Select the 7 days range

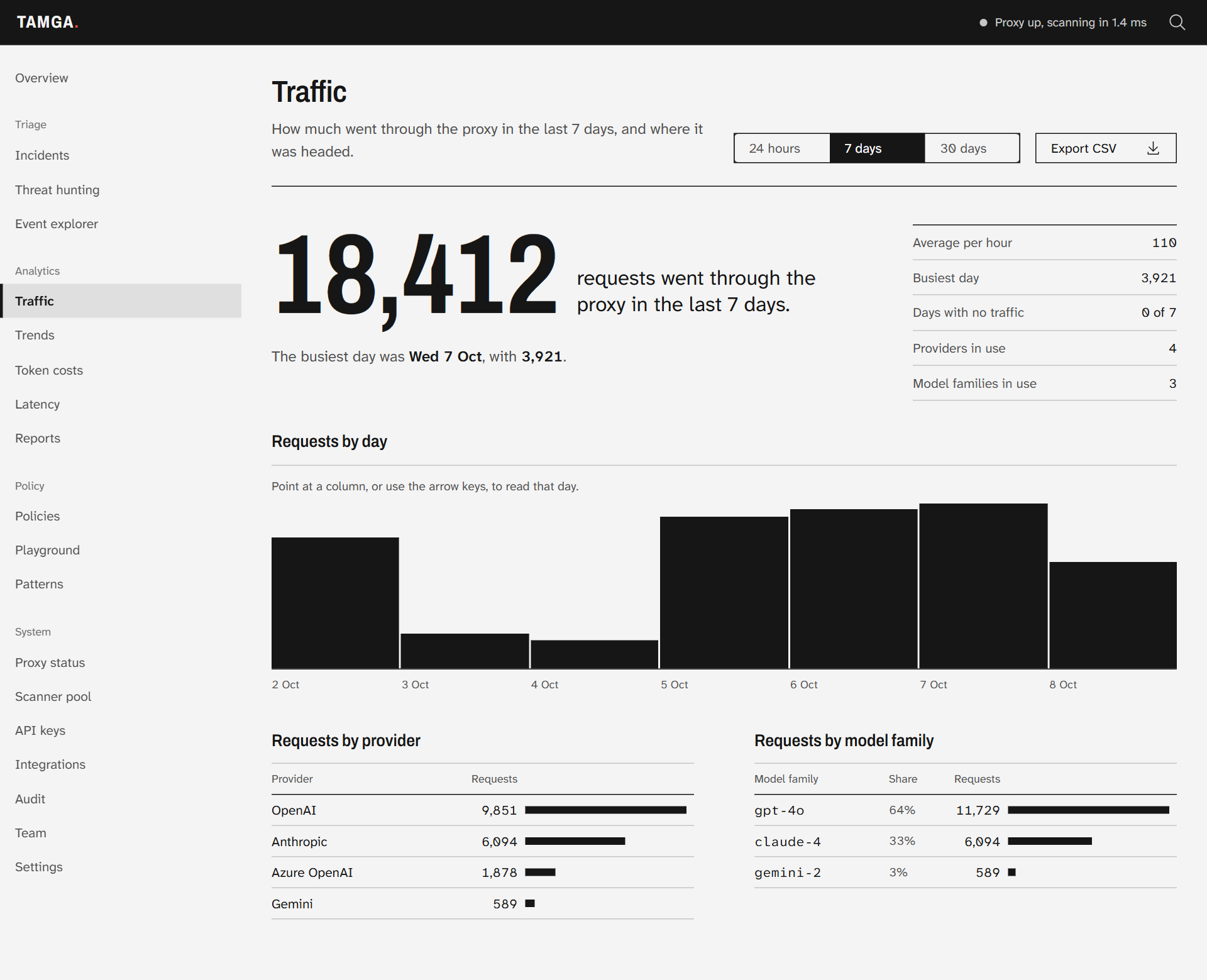point(877,148)
